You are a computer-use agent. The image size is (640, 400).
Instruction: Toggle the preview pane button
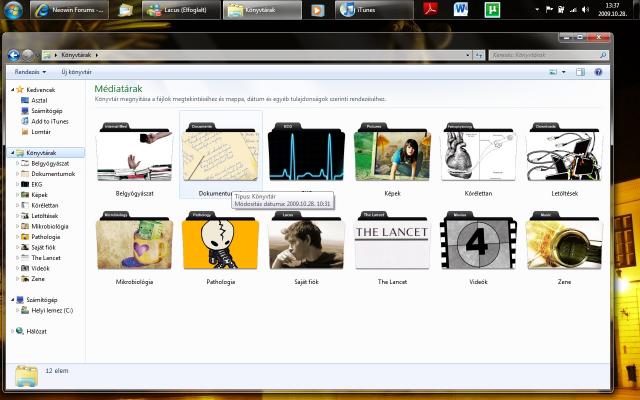click(580, 72)
